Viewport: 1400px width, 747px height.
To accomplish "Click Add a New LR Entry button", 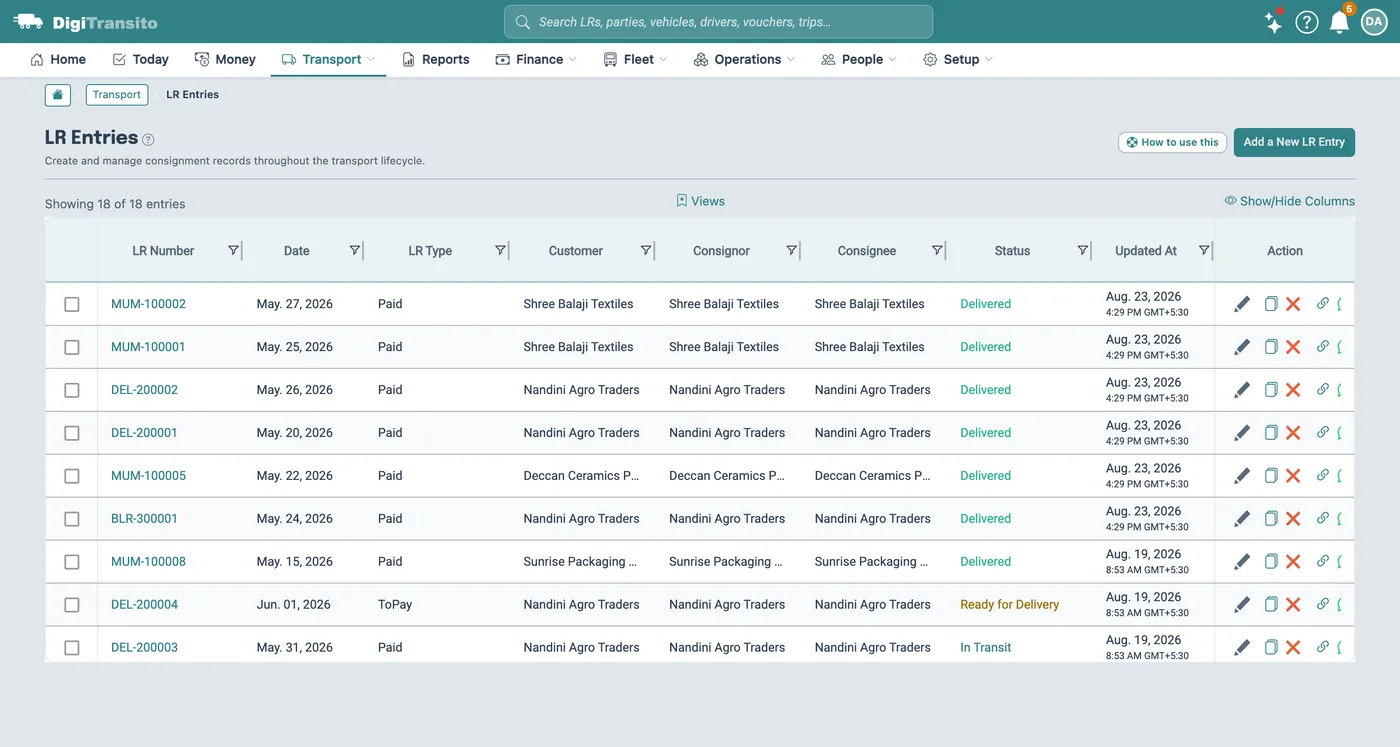I will point(1294,142).
